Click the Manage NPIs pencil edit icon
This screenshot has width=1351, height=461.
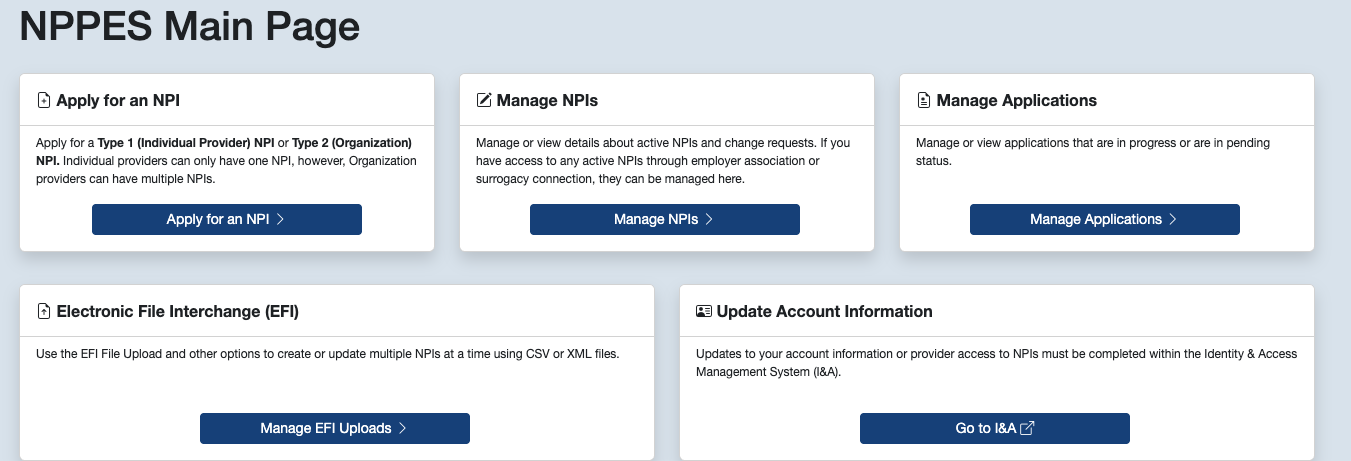[x=484, y=101]
